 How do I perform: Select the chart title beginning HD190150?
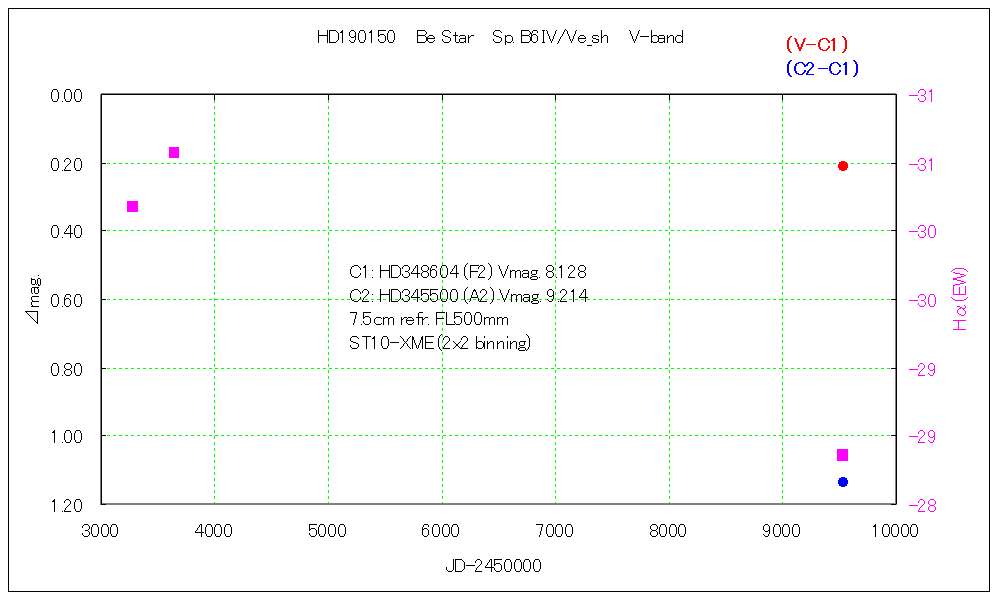click(499, 38)
